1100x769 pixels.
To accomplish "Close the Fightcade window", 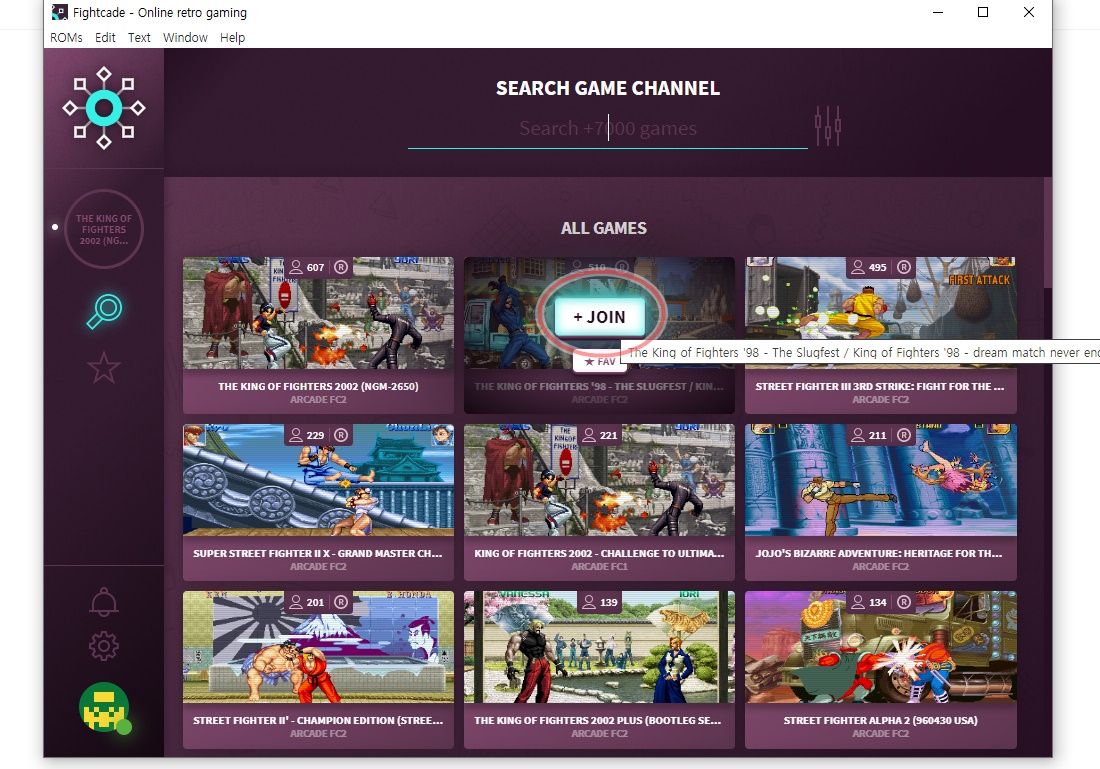I will coord(1028,12).
